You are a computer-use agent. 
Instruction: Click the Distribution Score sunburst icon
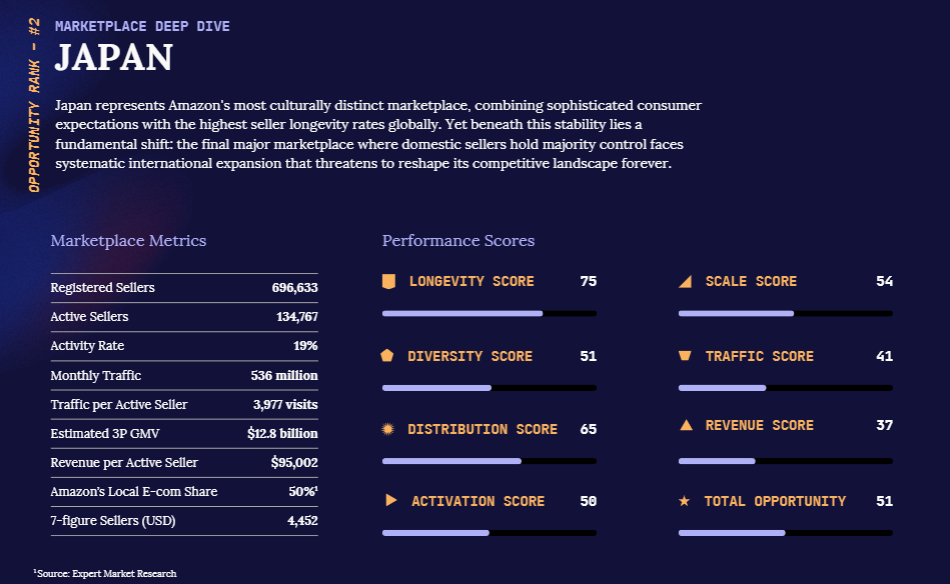pos(388,429)
